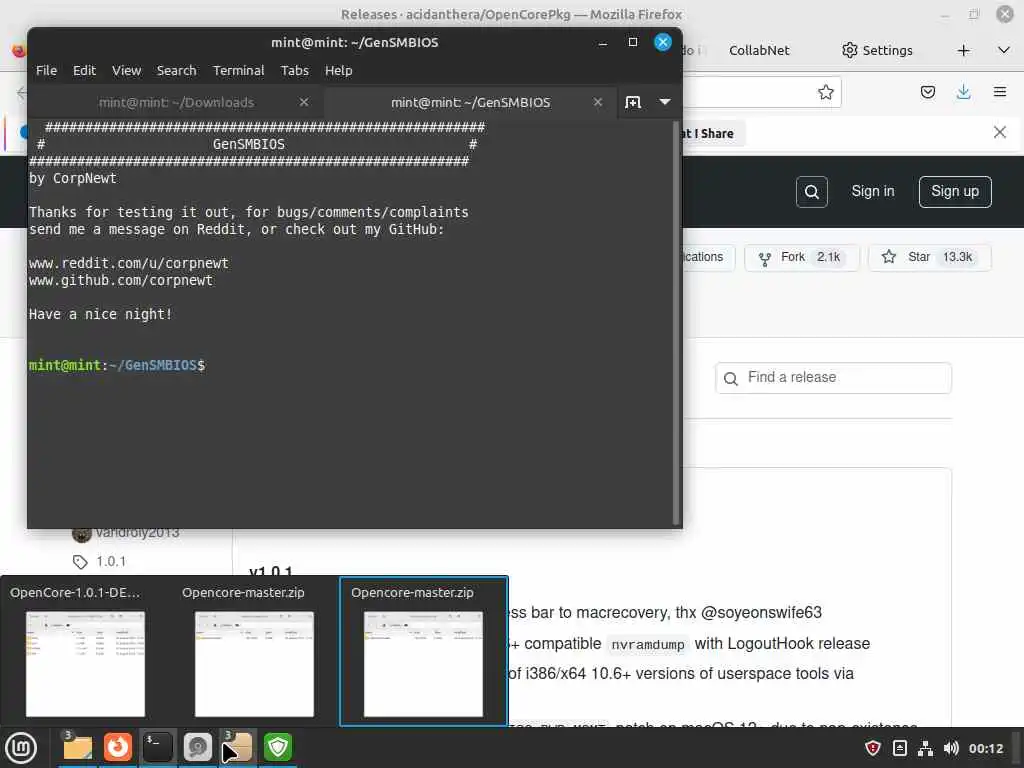Click the @soyeonswife63 mention link

pyautogui.click(x=761, y=613)
